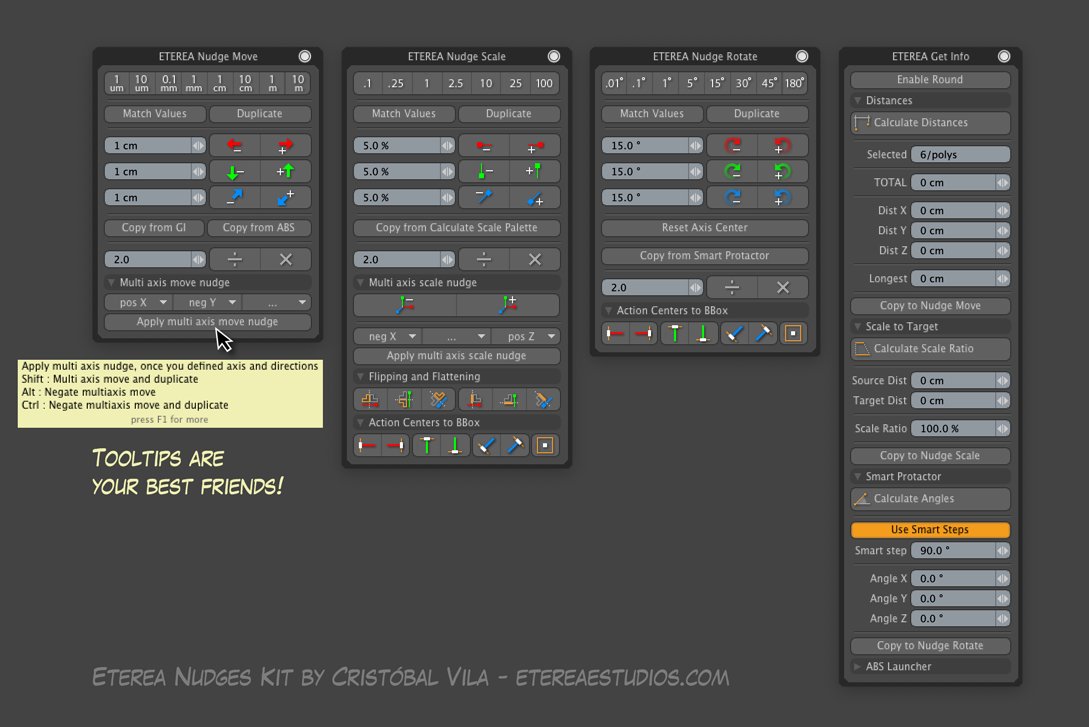
Task: Collapse Smart Protactor section
Action: pyautogui.click(x=858, y=476)
